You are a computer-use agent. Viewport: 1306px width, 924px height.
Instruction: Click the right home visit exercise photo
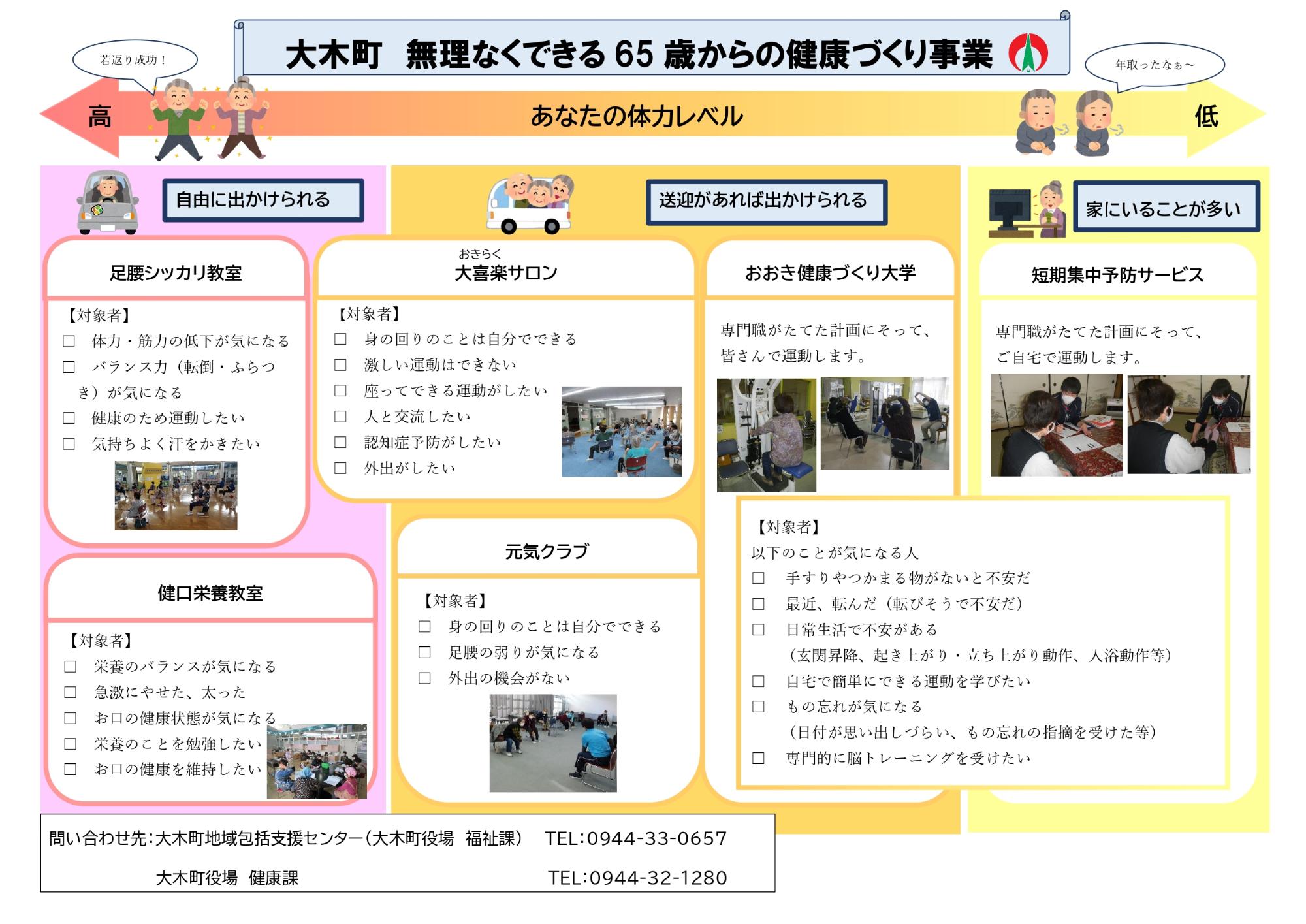(1189, 424)
